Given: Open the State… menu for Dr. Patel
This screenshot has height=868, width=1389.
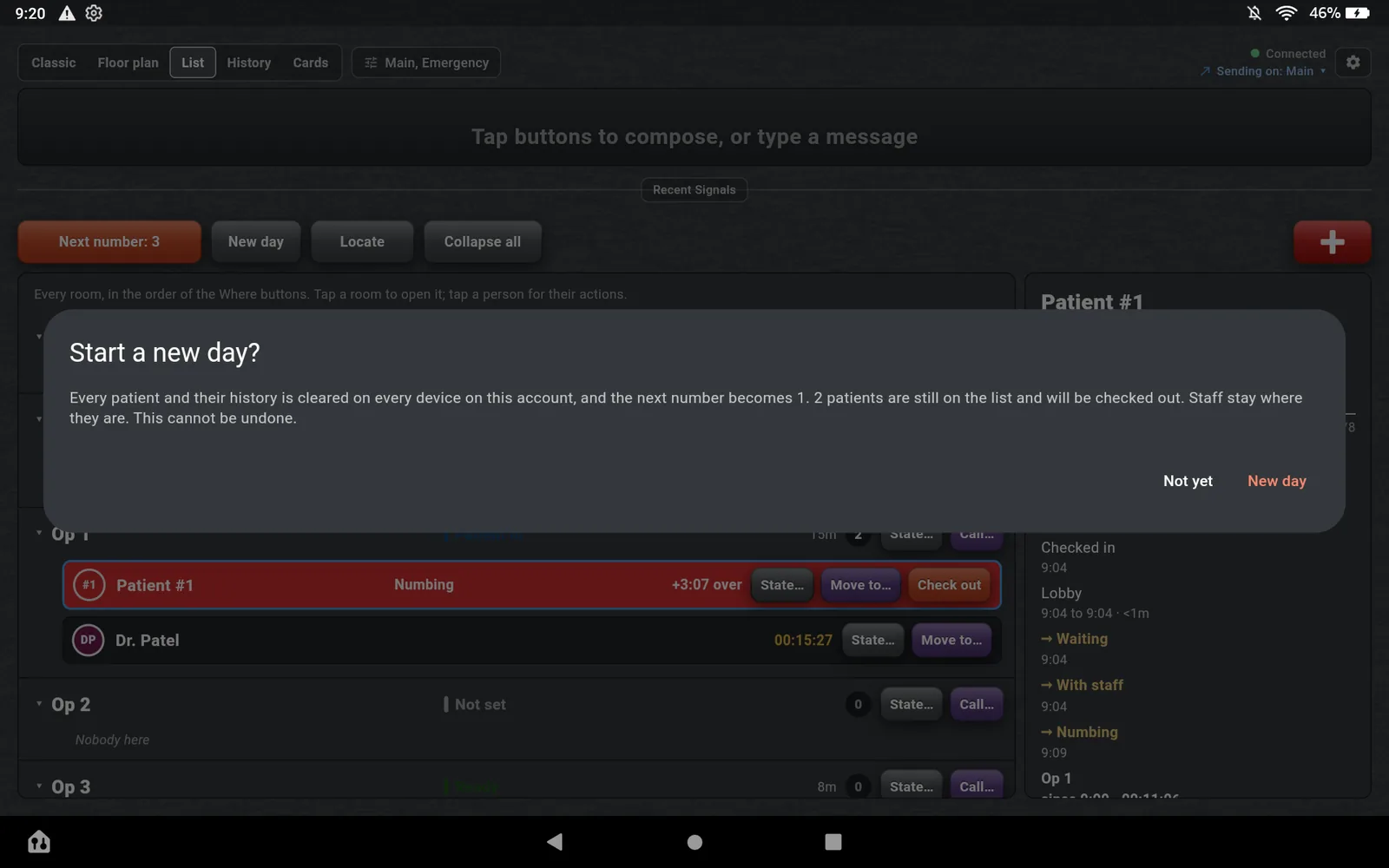Looking at the screenshot, I should [872, 641].
